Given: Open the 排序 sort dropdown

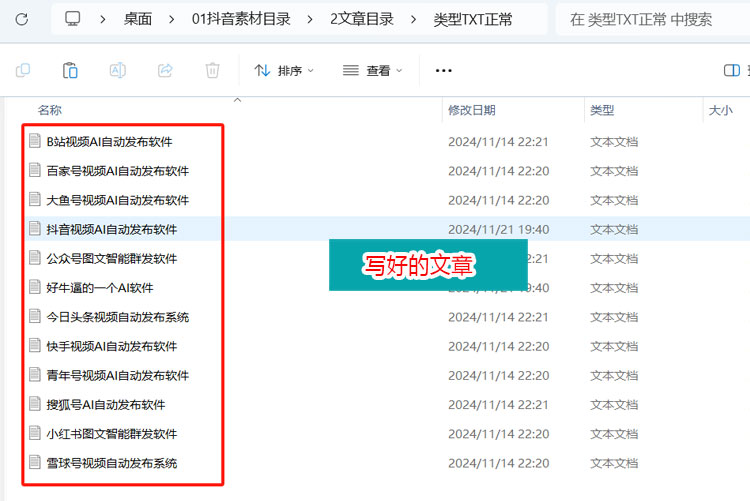Looking at the screenshot, I should (284, 71).
